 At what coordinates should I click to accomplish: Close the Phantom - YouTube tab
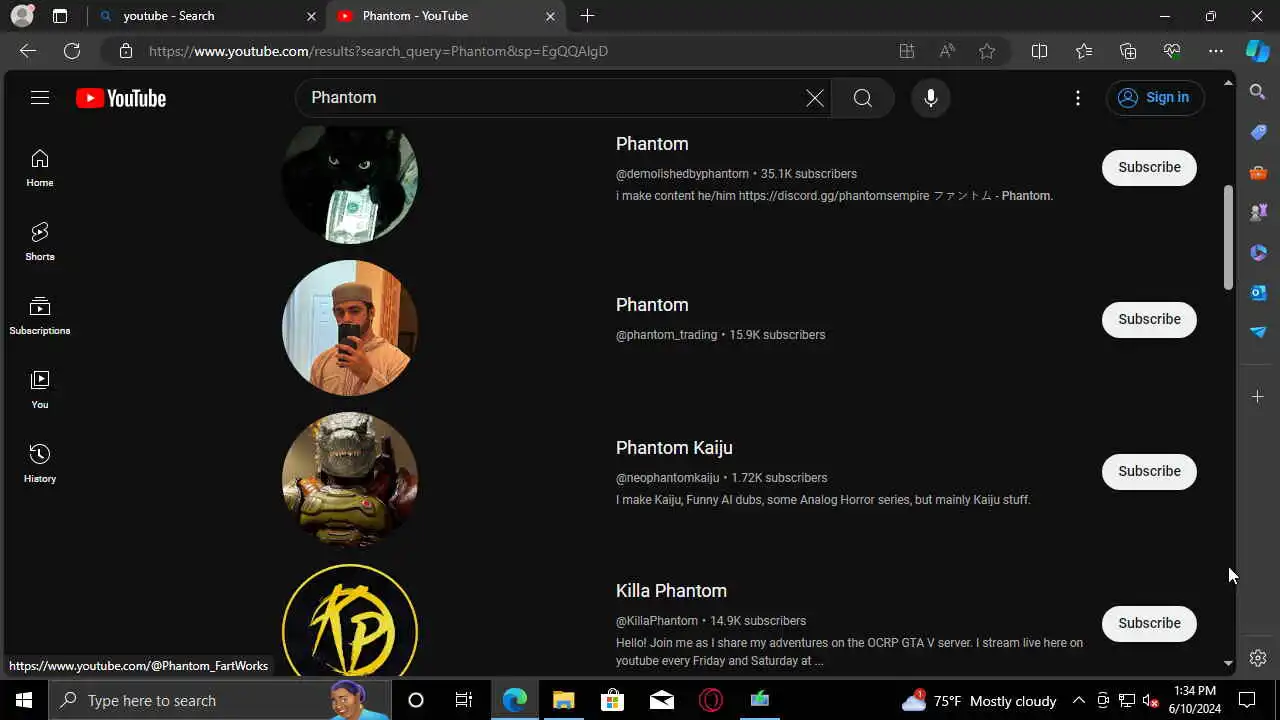pyautogui.click(x=550, y=16)
